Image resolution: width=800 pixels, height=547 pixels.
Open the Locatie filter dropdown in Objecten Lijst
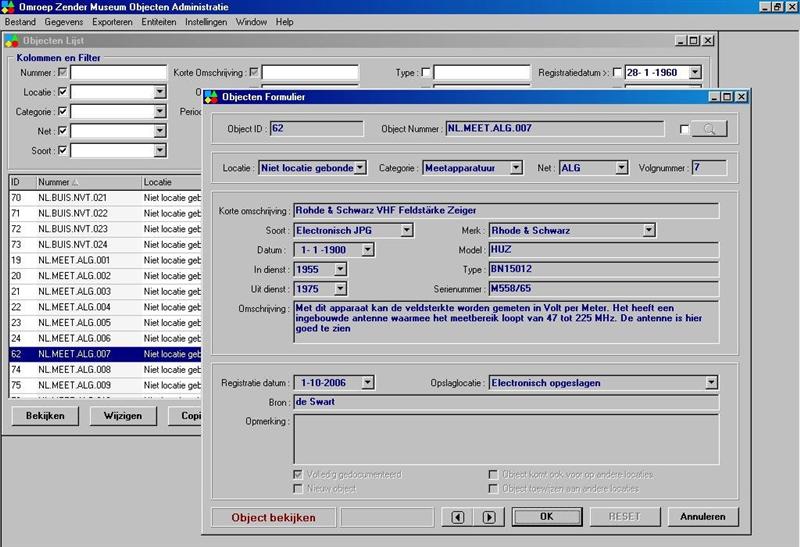160,92
